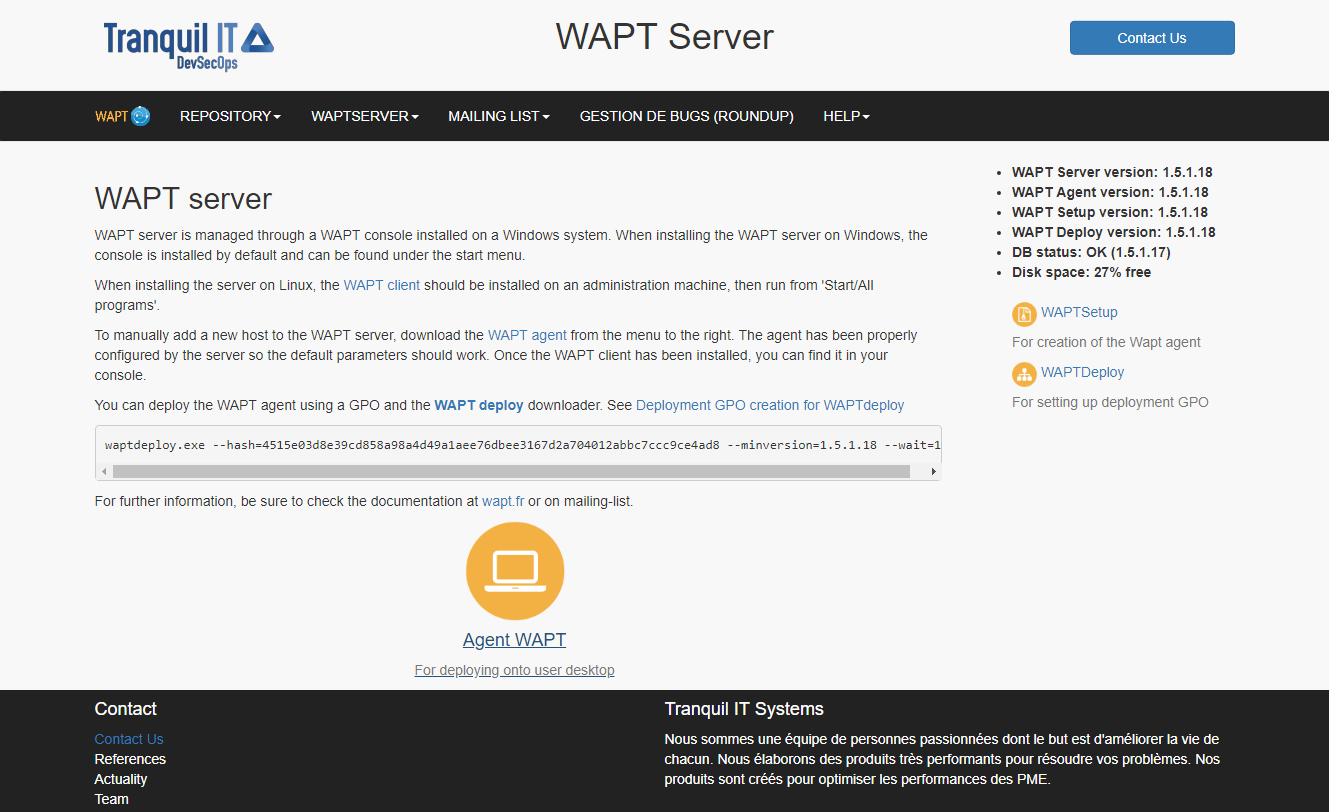Open the WAPT client link

tap(382, 285)
